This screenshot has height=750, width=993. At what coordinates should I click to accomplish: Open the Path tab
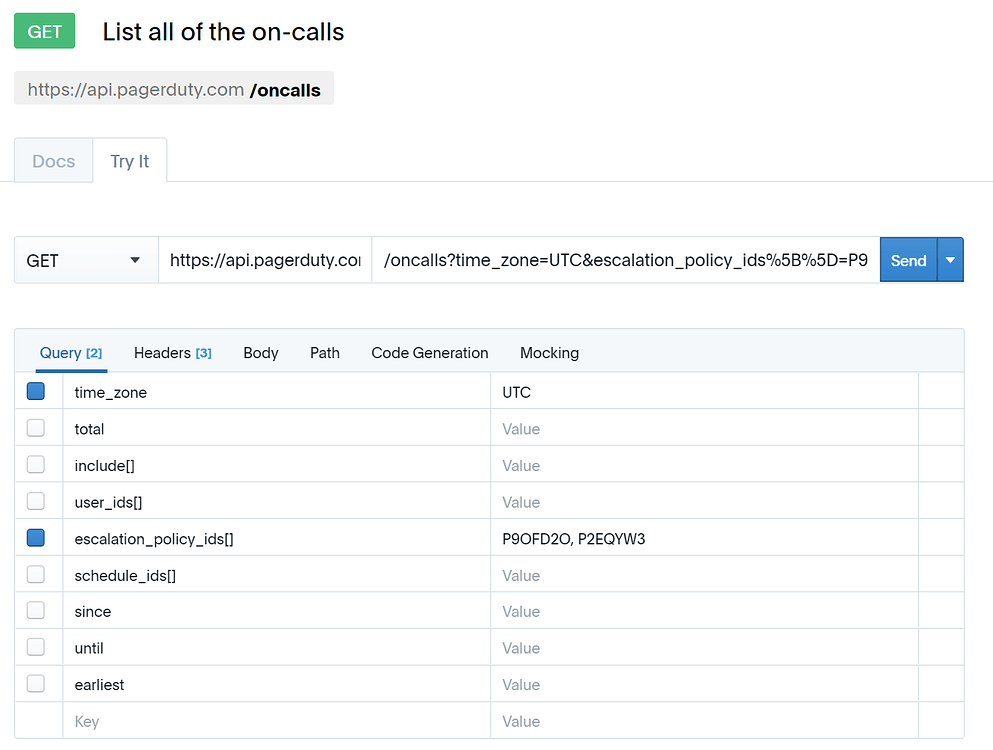(324, 353)
